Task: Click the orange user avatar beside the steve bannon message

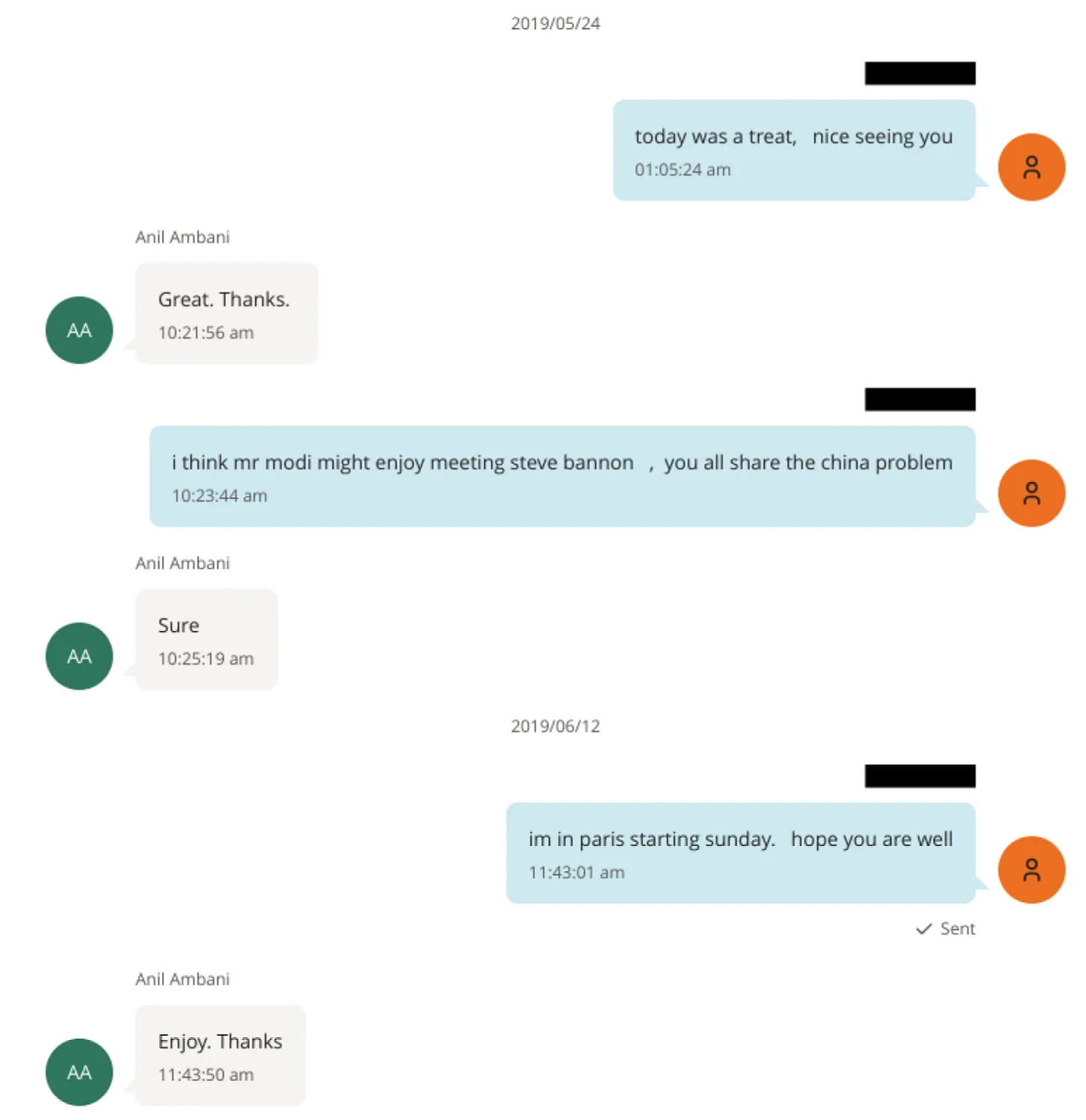Action: pos(1031,493)
